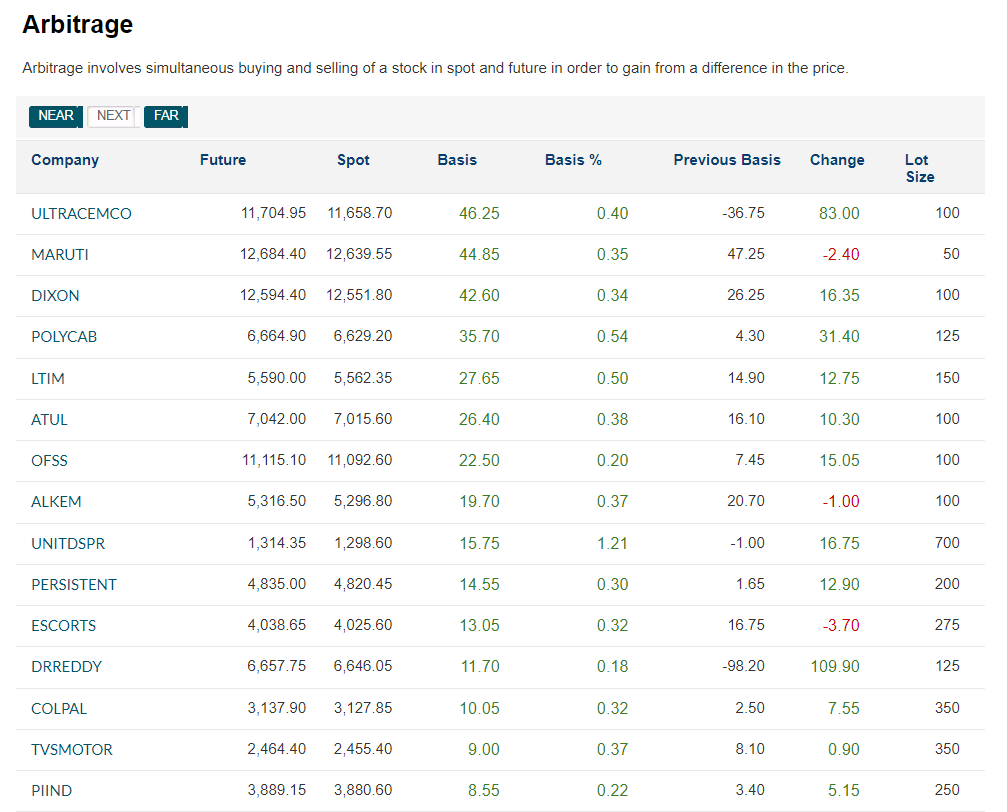Select DRREDDY previous basis -98.20

tap(744, 667)
